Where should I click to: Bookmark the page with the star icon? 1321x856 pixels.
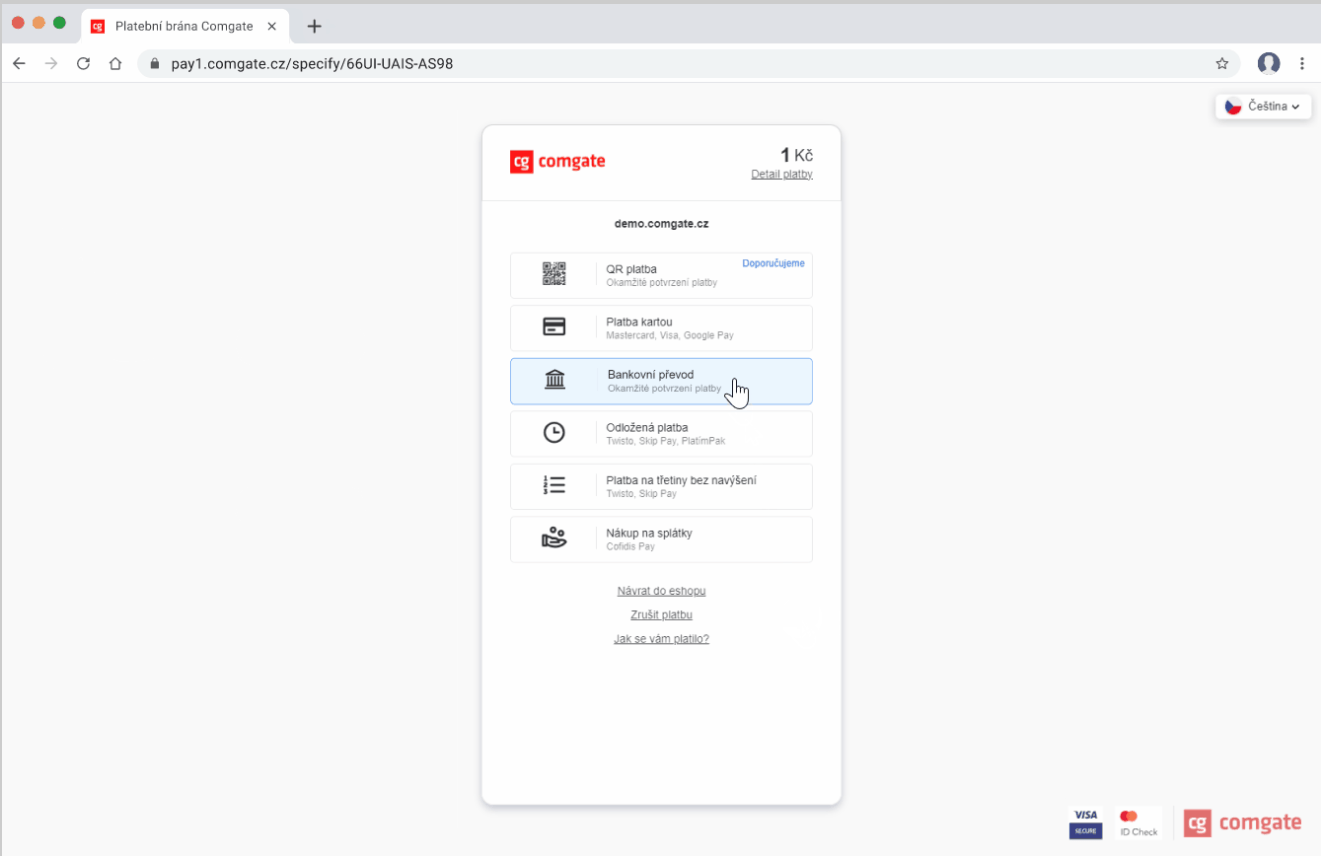1222,63
